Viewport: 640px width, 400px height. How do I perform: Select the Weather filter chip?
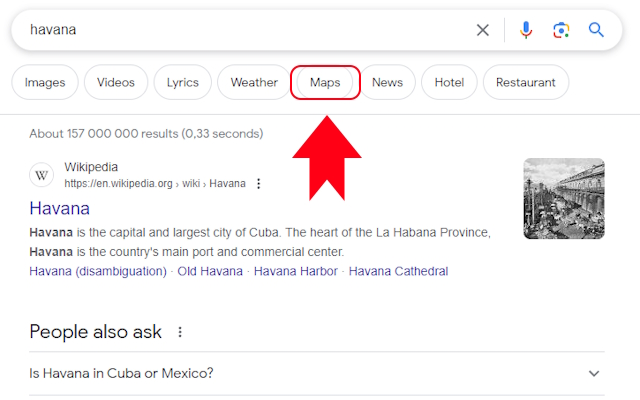pyautogui.click(x=254, y=82)
